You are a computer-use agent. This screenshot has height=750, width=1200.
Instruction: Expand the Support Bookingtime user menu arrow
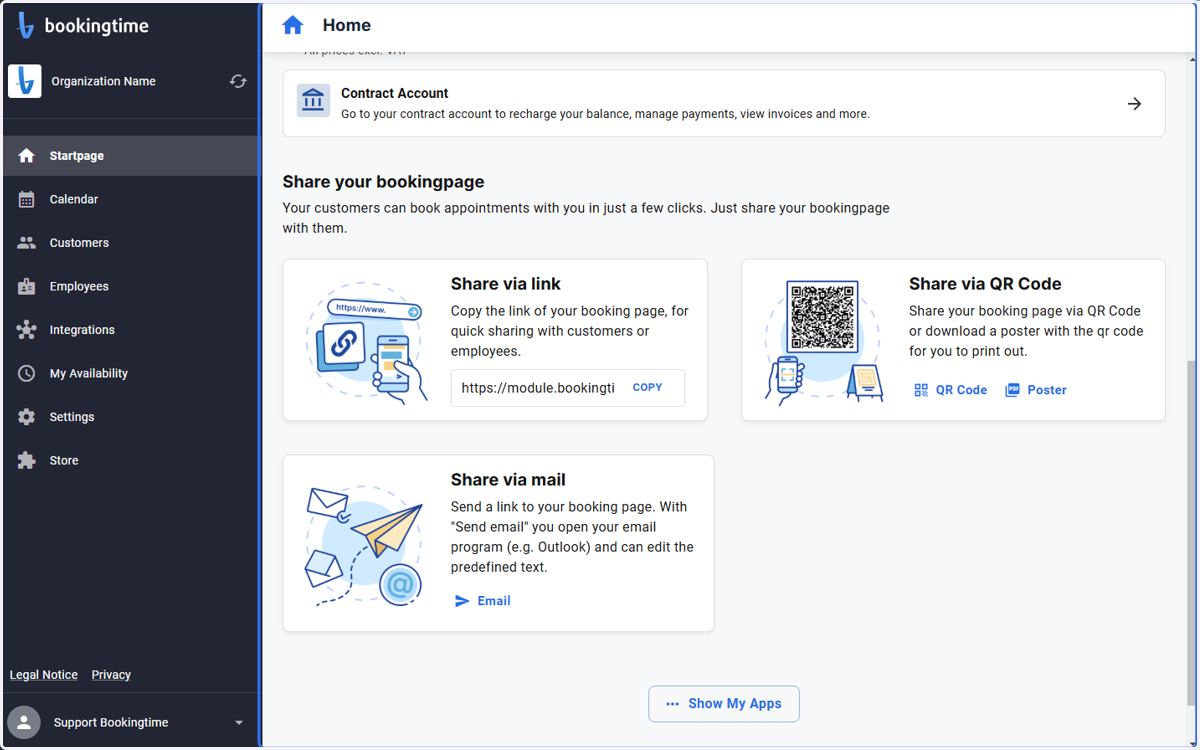[x=239, y=722]
